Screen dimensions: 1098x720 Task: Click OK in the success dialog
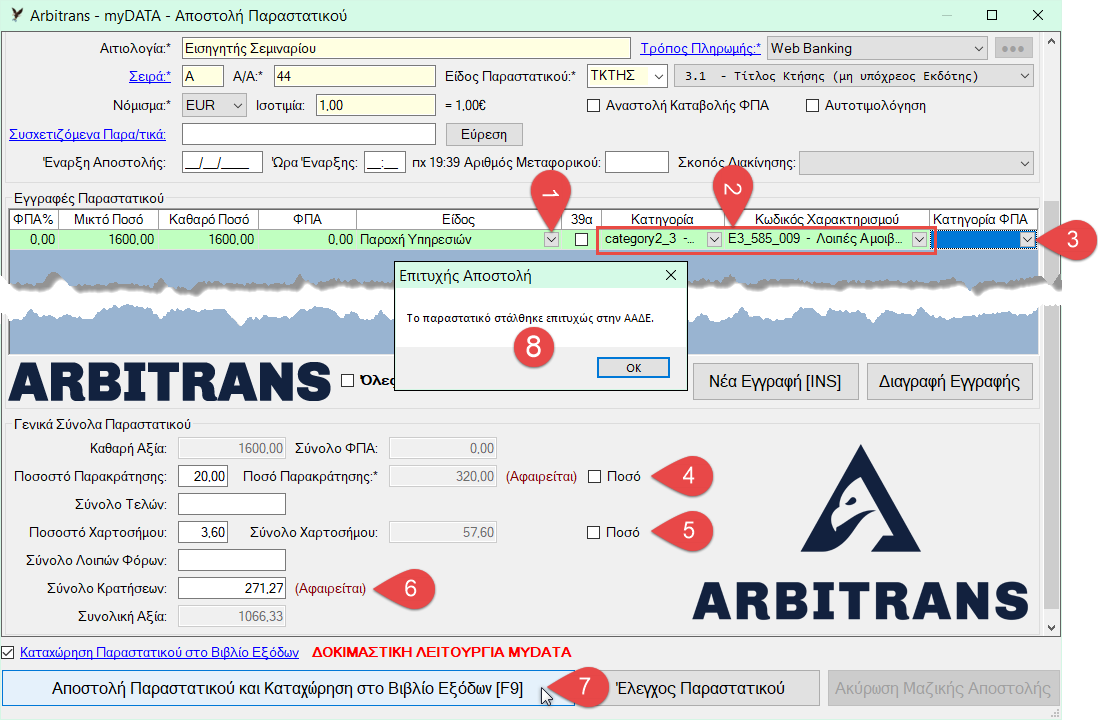[633, 368]
